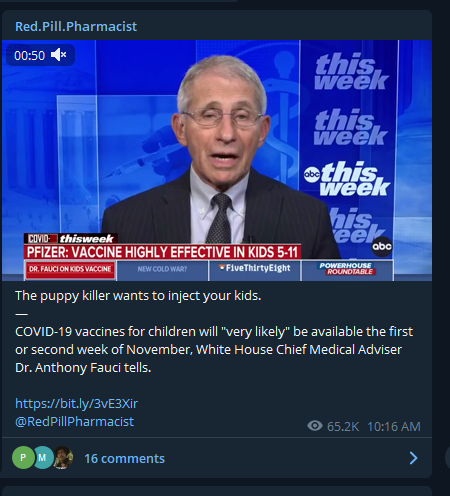
Task: Click the Powerhouse Roundtable segment tab in the video
Action: [x=348, y=269]
